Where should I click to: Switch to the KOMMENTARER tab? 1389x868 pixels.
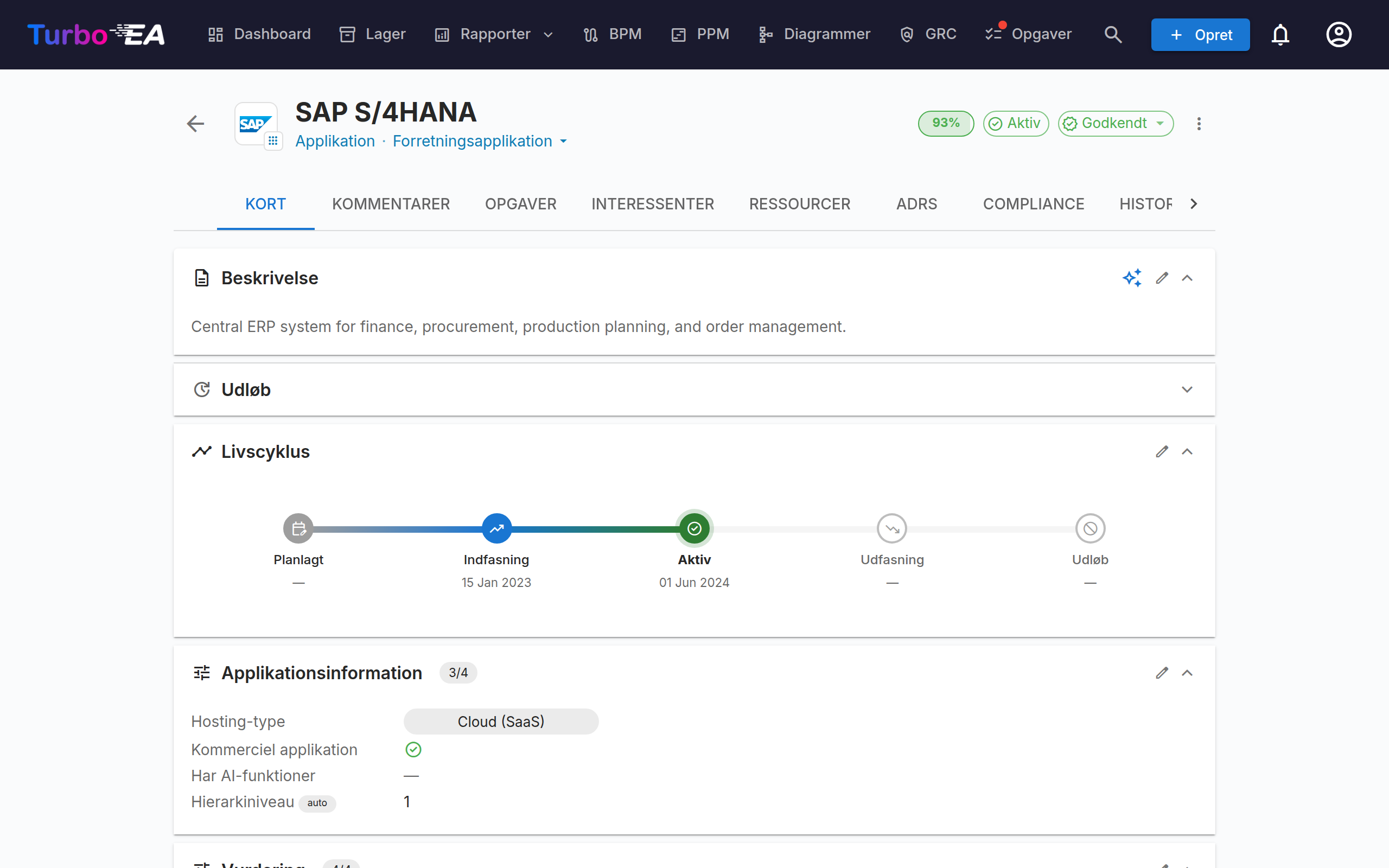(391, 204)
